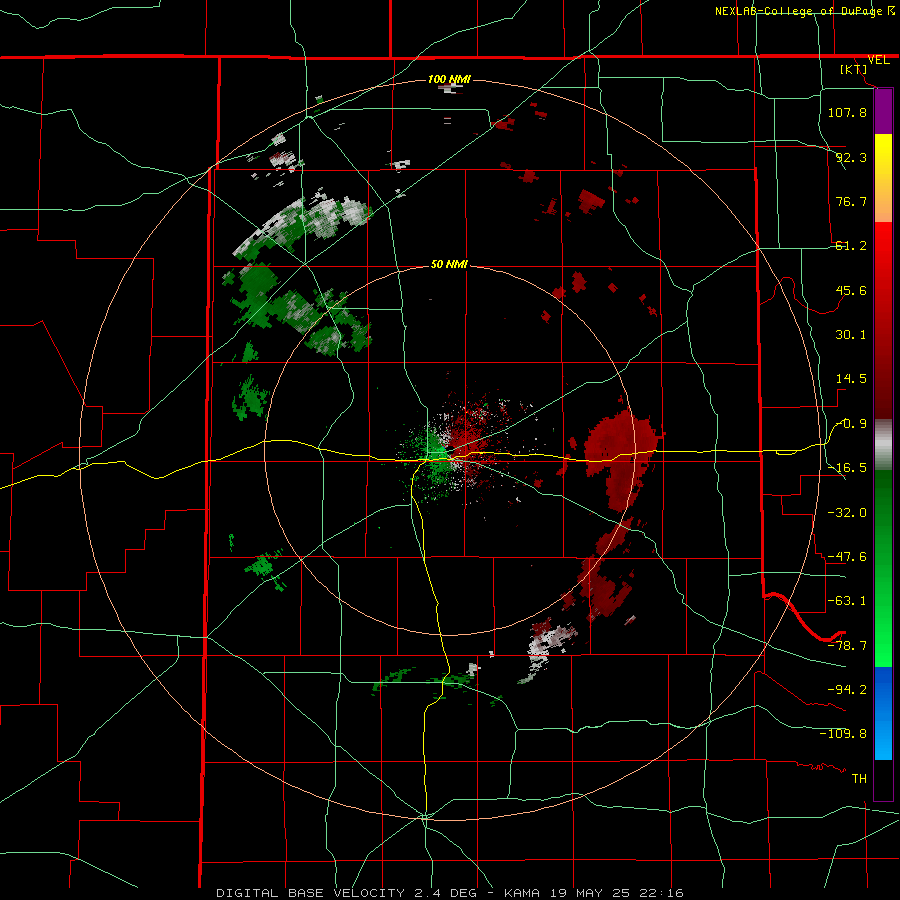Select the -63.1 scale value
This screenshot has width=900, height=900.
click(847, 601)
